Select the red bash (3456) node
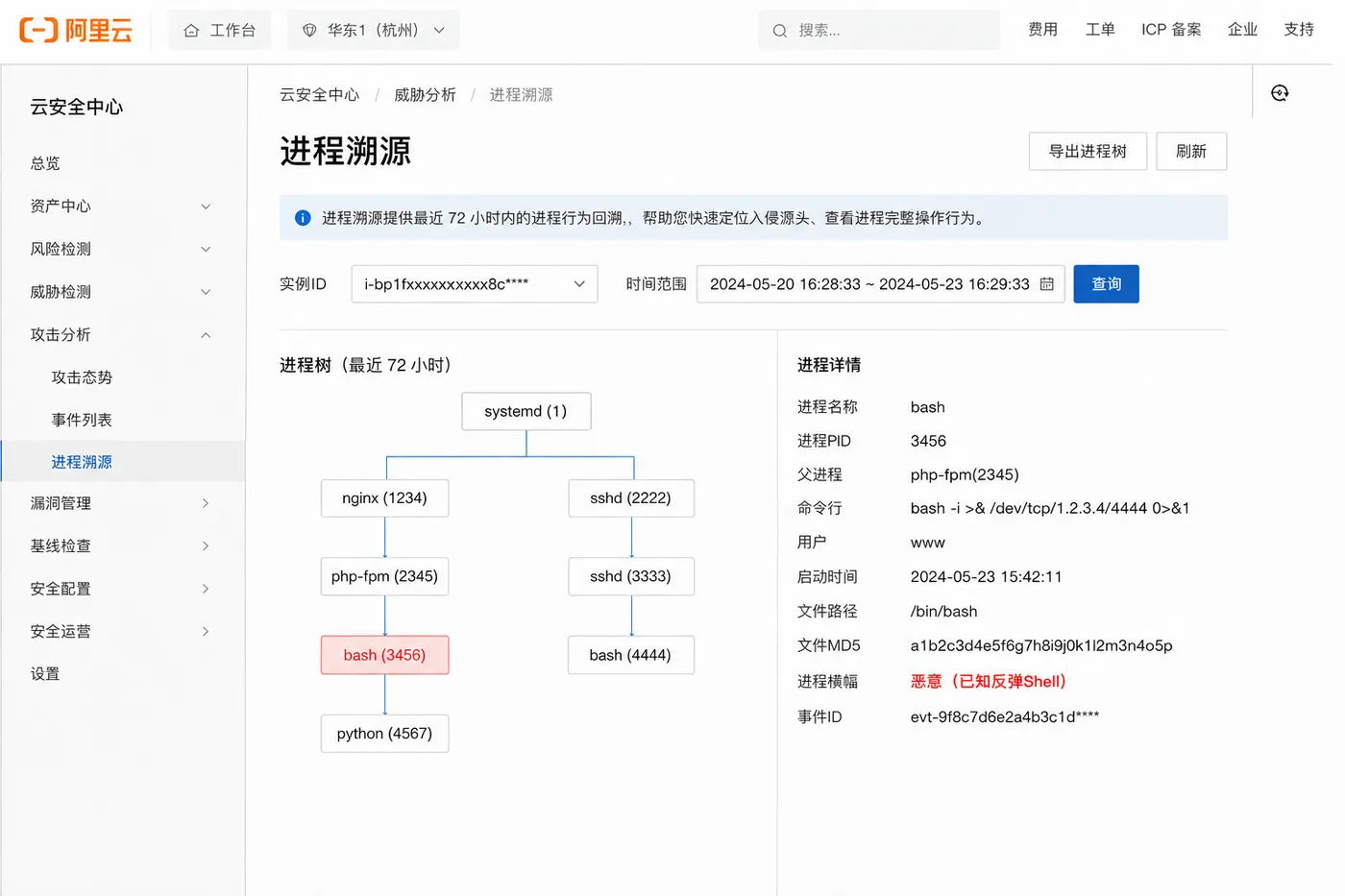 (x=384, y=655)
